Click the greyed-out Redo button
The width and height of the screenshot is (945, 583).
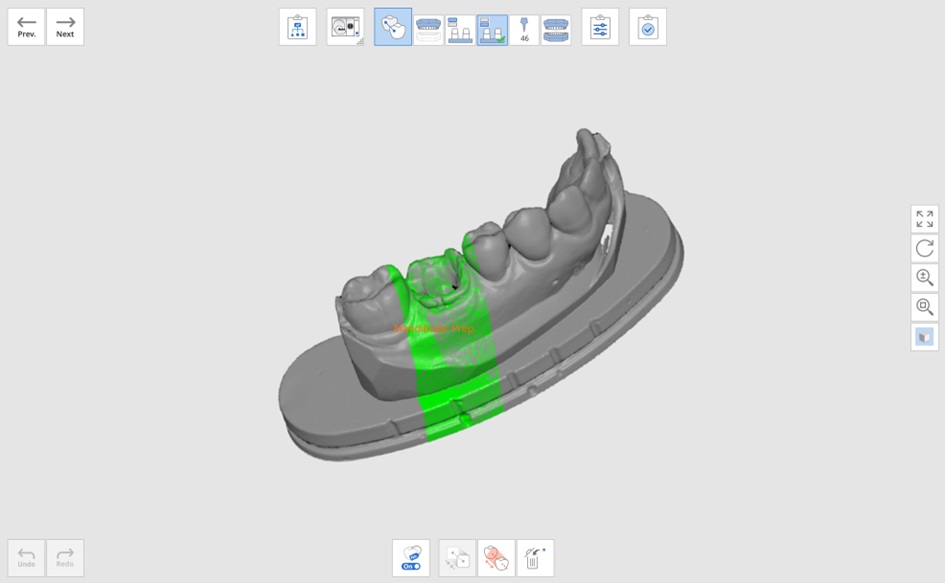click(65, 558)
